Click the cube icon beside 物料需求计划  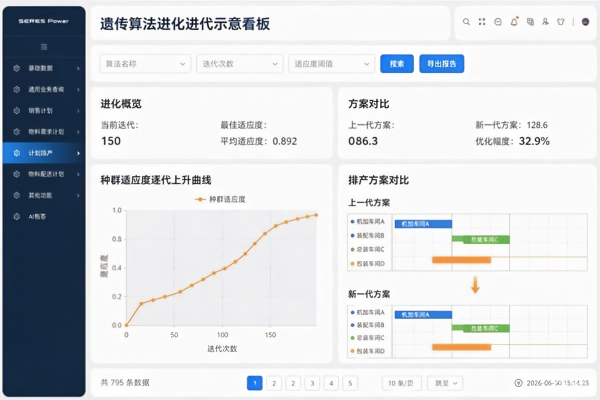click(x=16, y=132)
